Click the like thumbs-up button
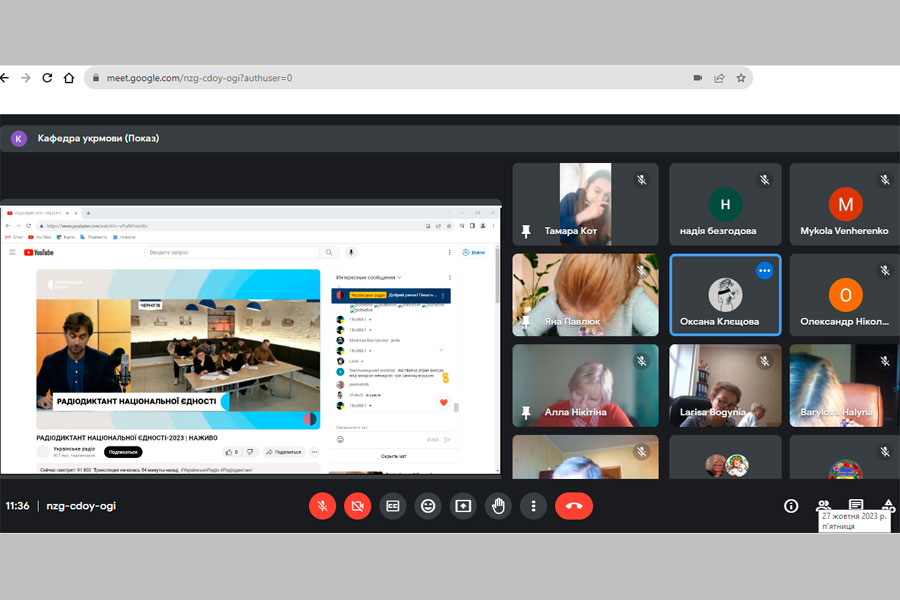This screenshot has height=600, width=900. [x=232, y=452]
